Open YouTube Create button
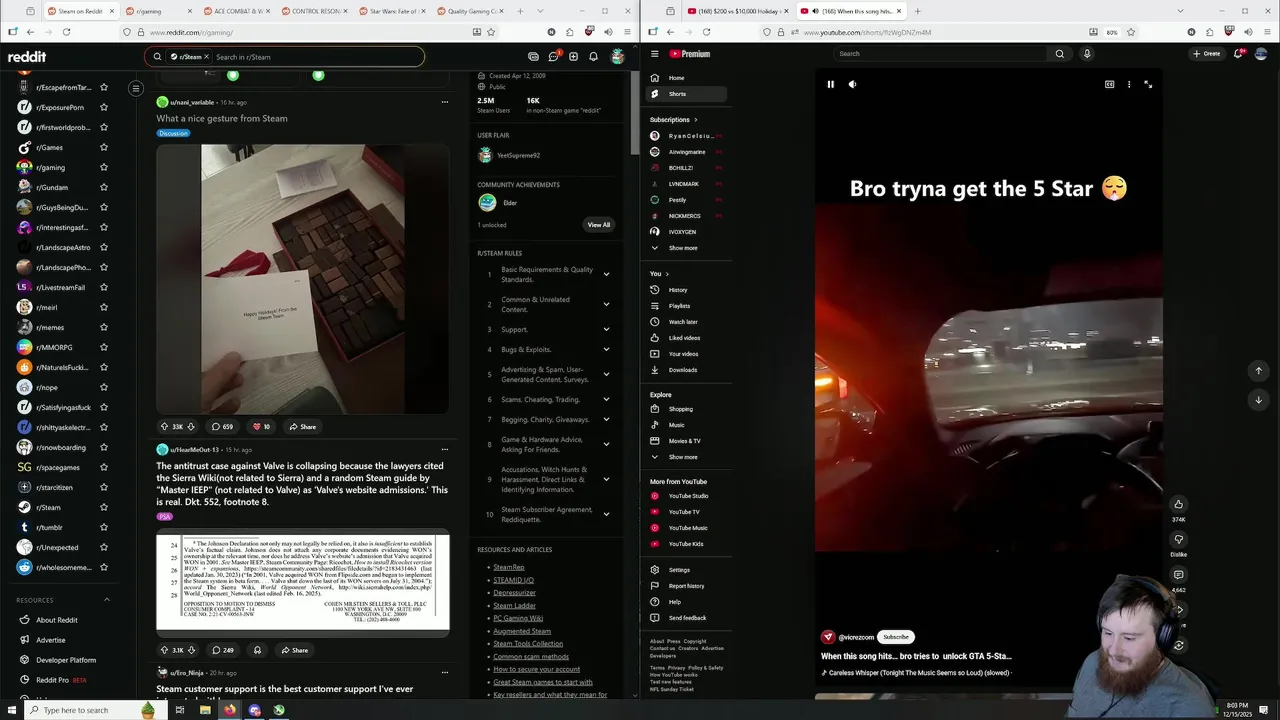The width and height of the screenshot is (1280, 720). click(1207, 54)
